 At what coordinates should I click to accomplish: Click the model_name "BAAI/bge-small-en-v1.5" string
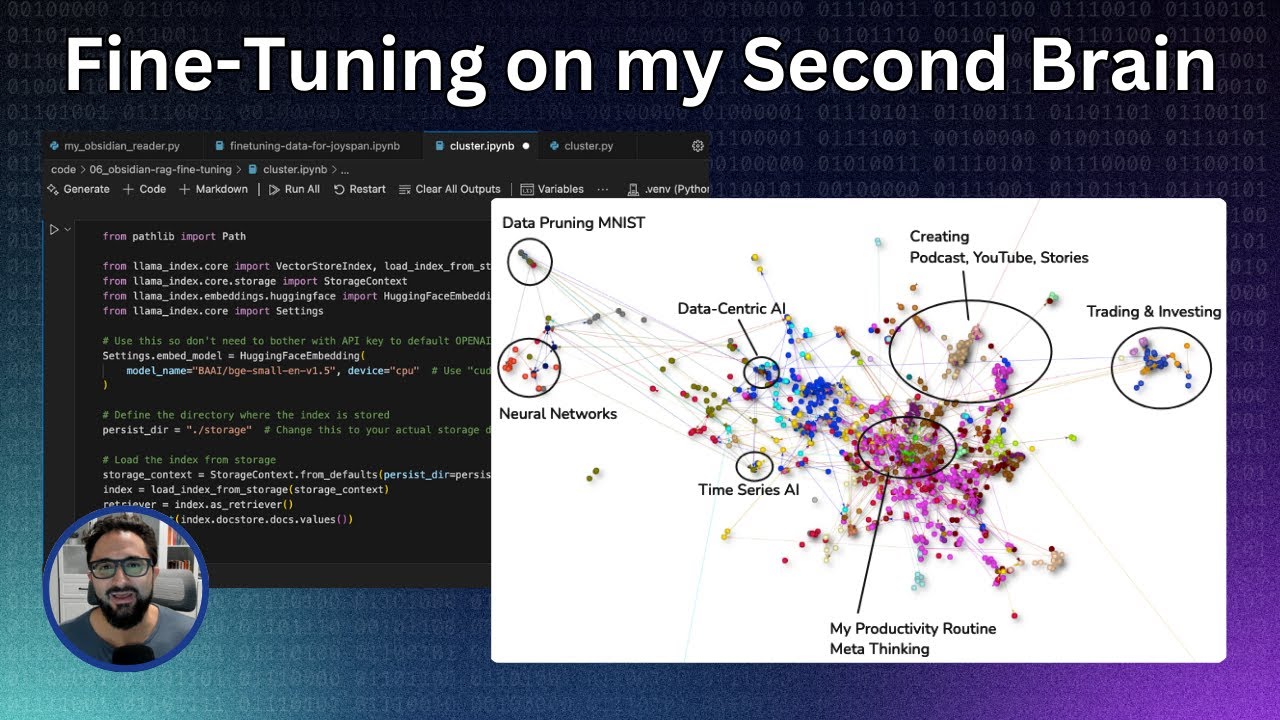(x=262, y=371)
